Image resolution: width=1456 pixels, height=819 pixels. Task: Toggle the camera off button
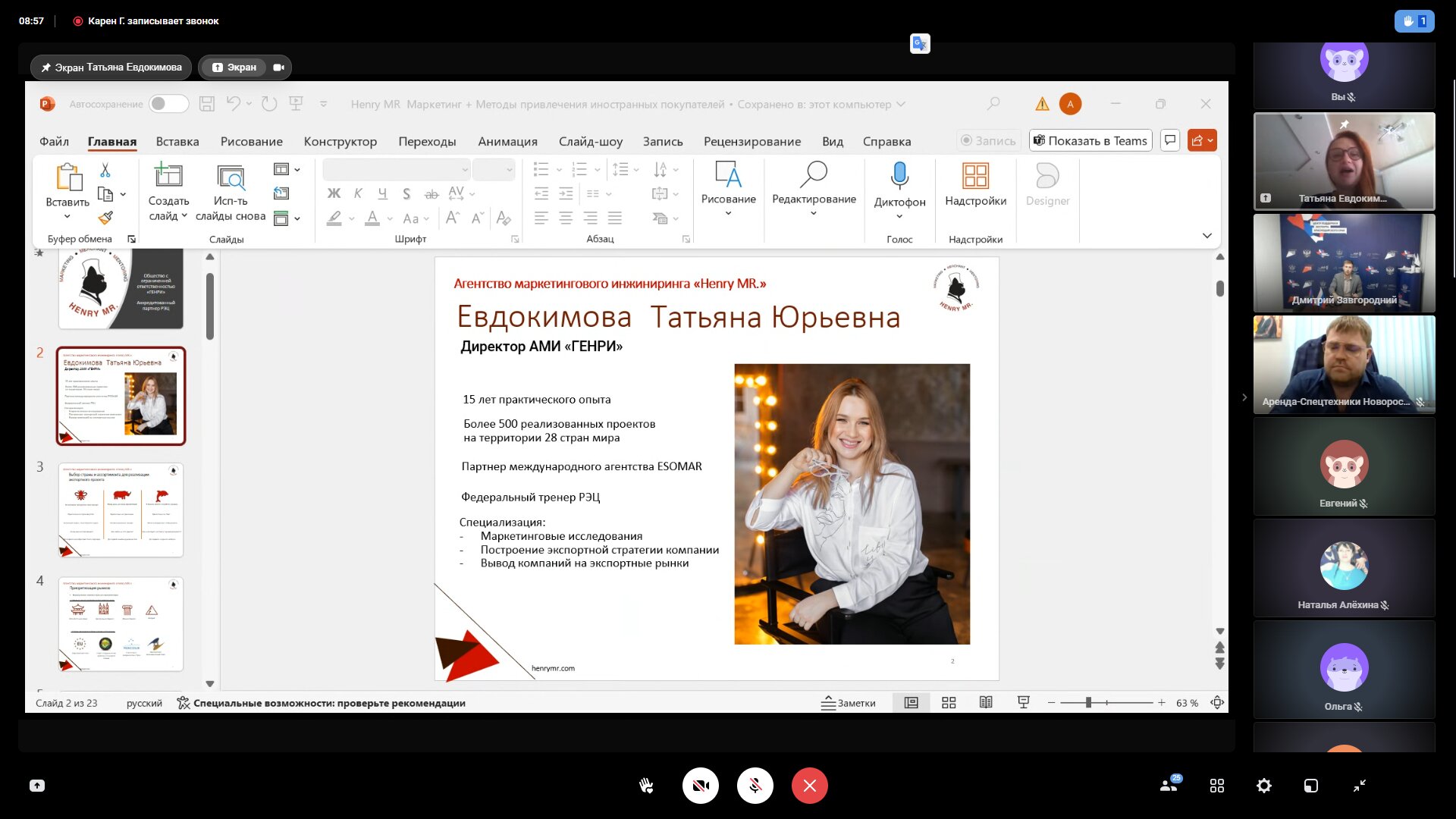[x=700, y=786]
